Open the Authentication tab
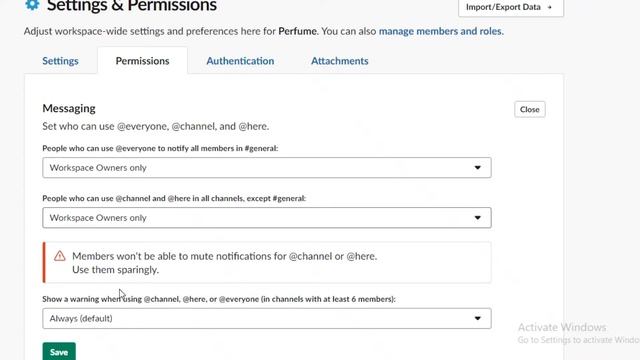 pos(240,61)
